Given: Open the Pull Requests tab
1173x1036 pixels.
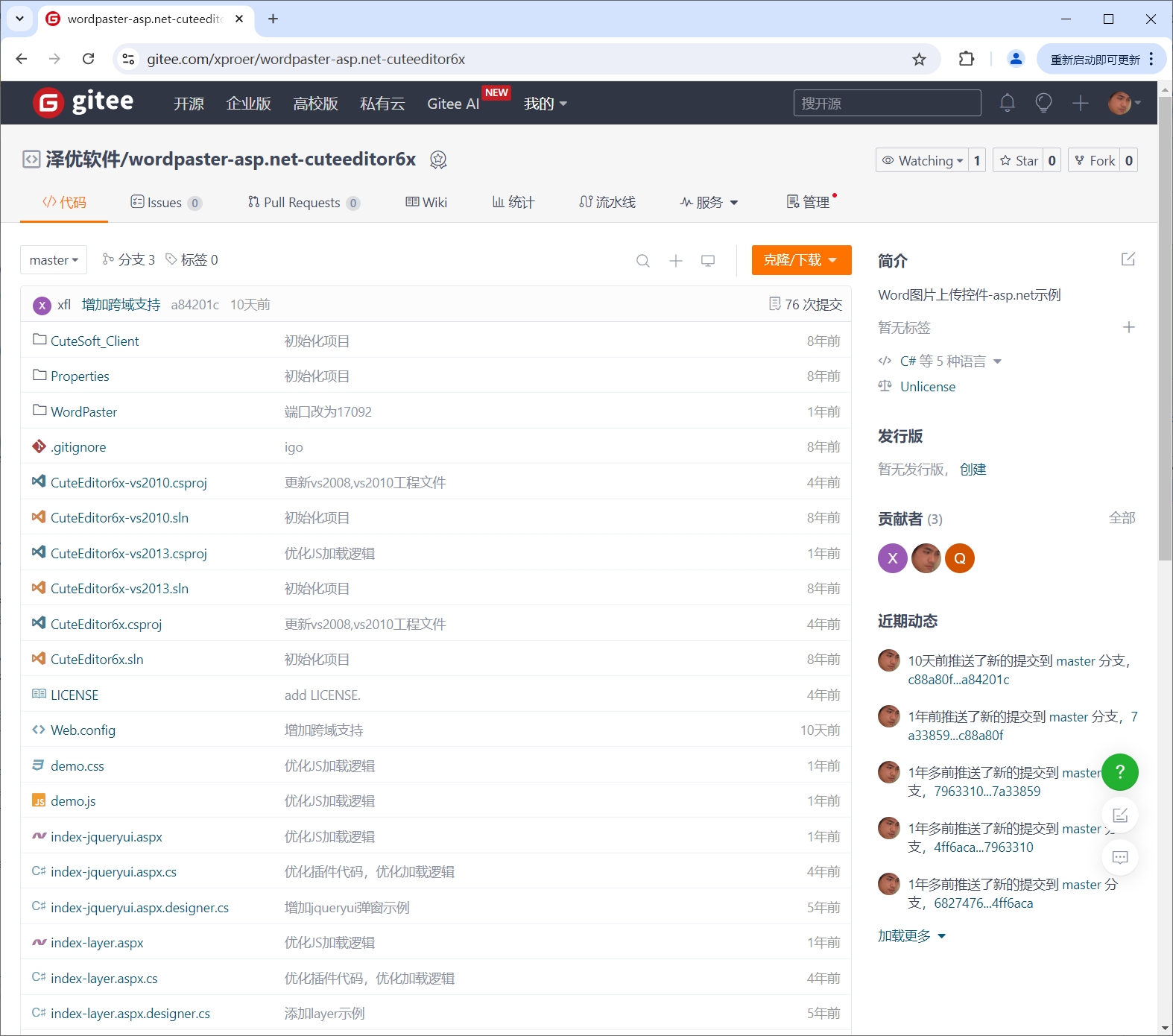Looking at the screenshot, I should (303, 203).
